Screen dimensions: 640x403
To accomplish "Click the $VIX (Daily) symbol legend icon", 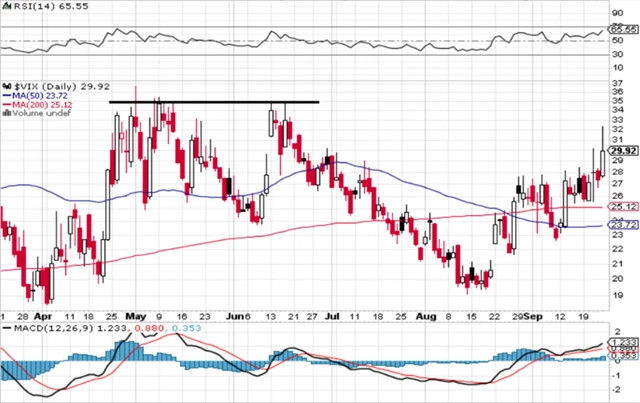I will [x=5, y=87].
